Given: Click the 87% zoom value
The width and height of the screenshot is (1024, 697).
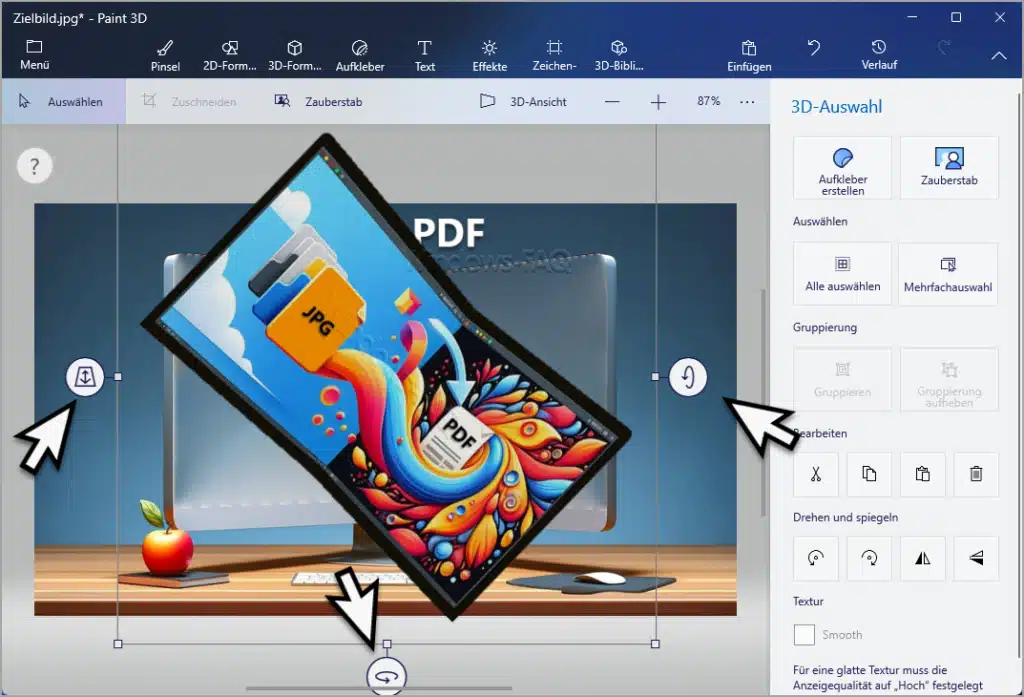Looking at the screenshot, I should pos(708,101).
